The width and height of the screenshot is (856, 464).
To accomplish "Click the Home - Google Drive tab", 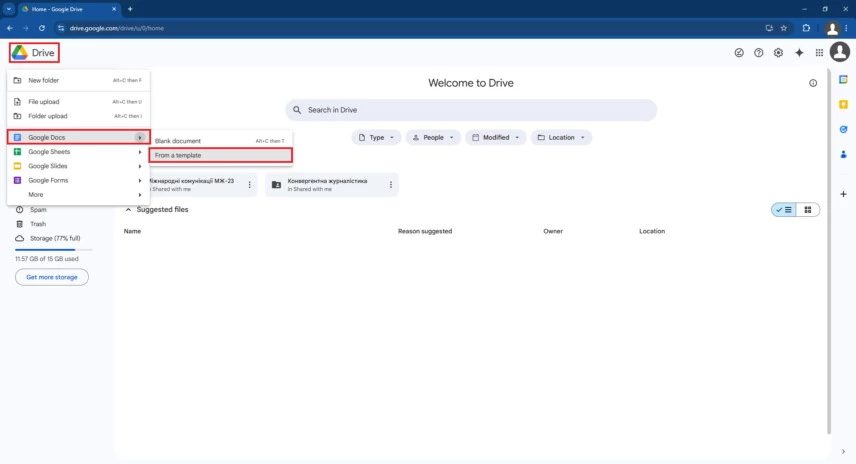I will 70,9.
